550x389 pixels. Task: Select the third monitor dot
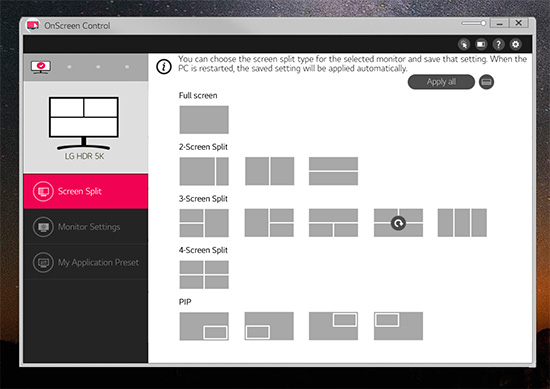tap(98, 67)
